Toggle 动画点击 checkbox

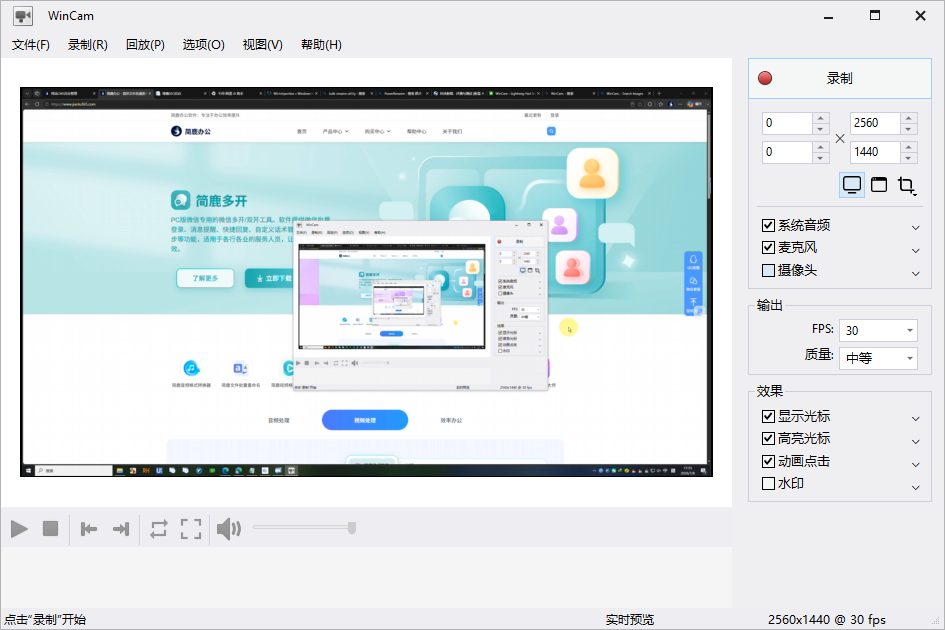(768, 462)
